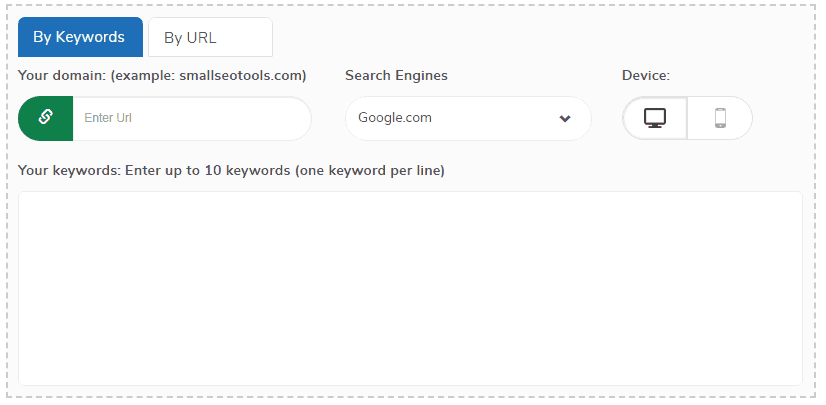This screenshot has width=826, height=405.
Task: Expand the Search Engines dropdown
Action: pyautogui.click(x=468, y=118)
